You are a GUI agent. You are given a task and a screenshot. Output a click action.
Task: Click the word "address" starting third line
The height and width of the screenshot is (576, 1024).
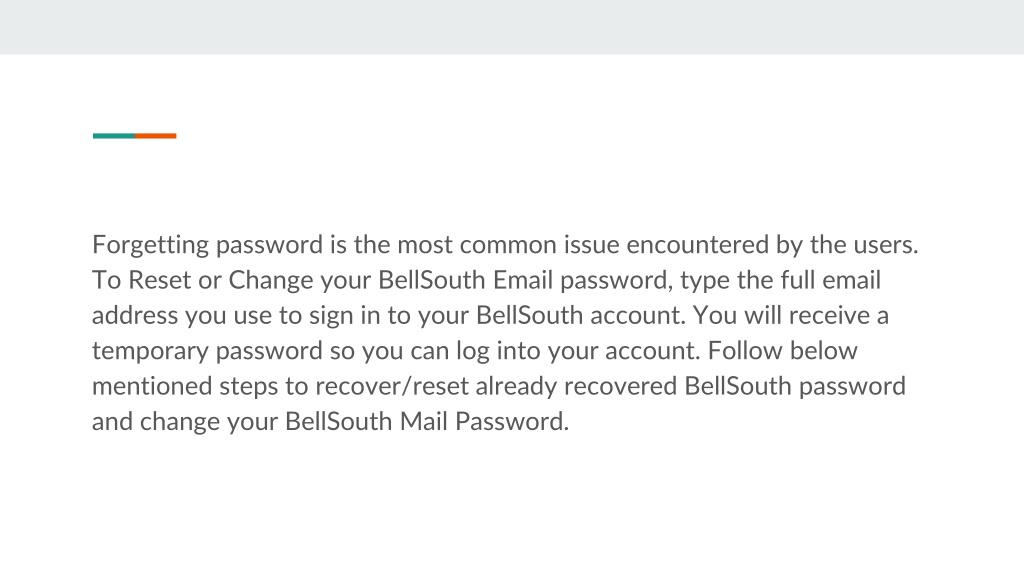click(x=135, y=315)
